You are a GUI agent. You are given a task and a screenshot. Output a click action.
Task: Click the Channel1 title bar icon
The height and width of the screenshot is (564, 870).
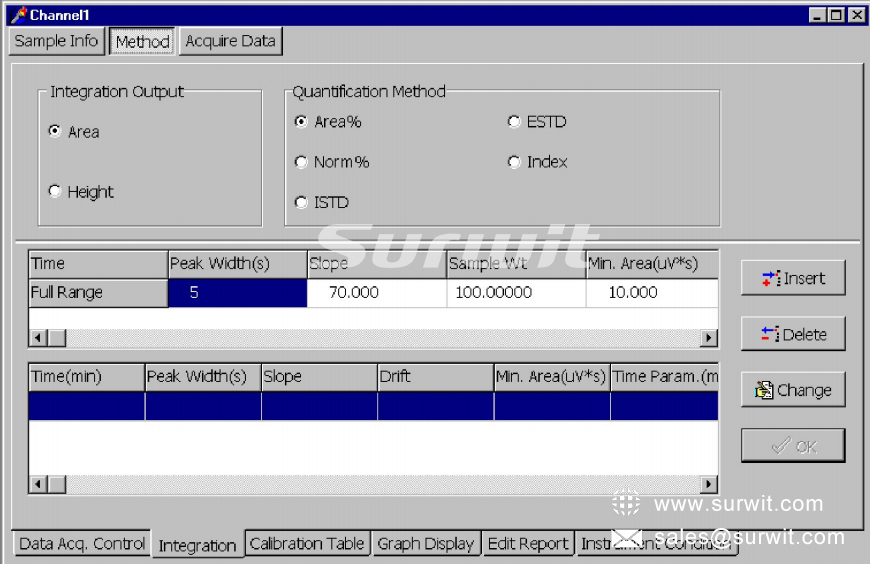tap(17, 15)
